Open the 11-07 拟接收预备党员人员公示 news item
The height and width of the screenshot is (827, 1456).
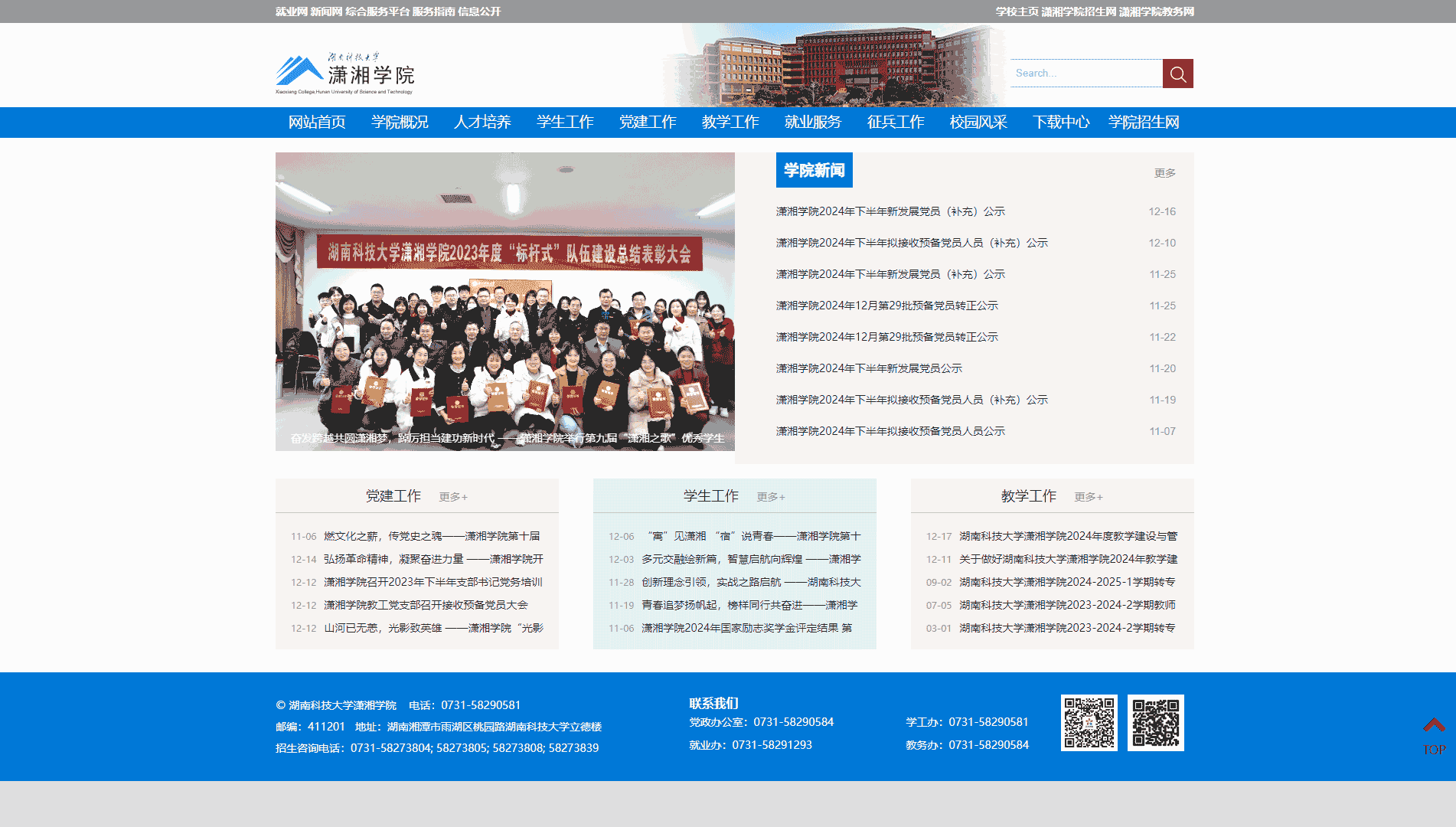(890, 431)
